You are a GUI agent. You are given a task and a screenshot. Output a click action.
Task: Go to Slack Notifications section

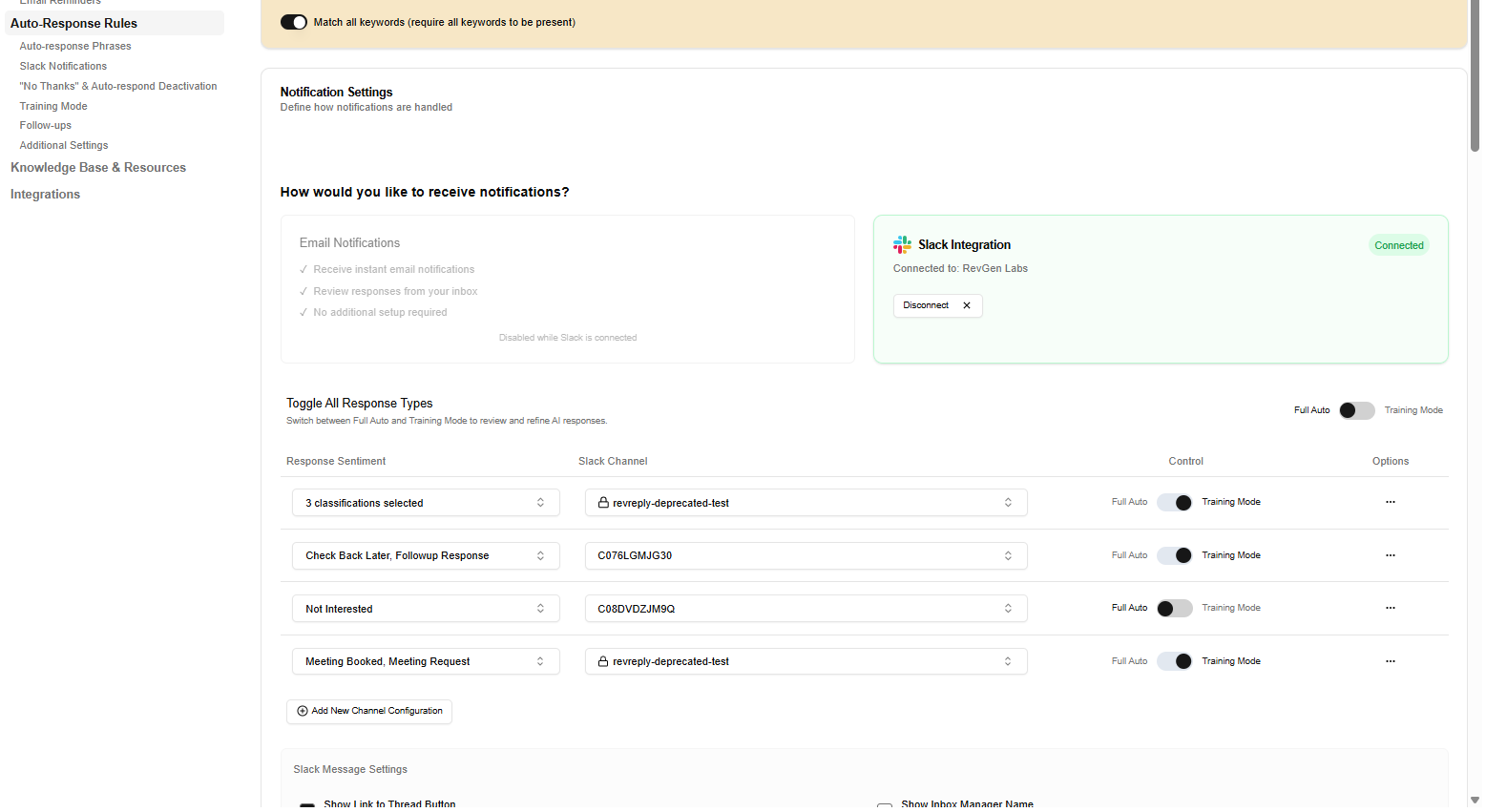(63, 66)
